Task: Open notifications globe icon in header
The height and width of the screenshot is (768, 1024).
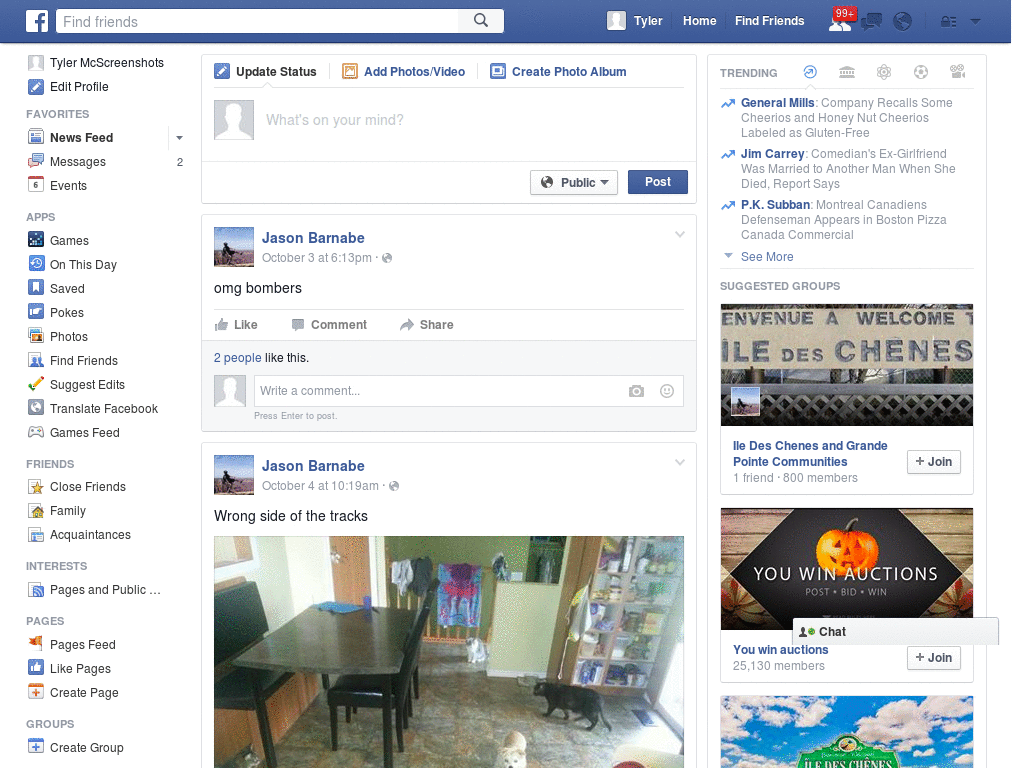Action: [x=903, y=22]
